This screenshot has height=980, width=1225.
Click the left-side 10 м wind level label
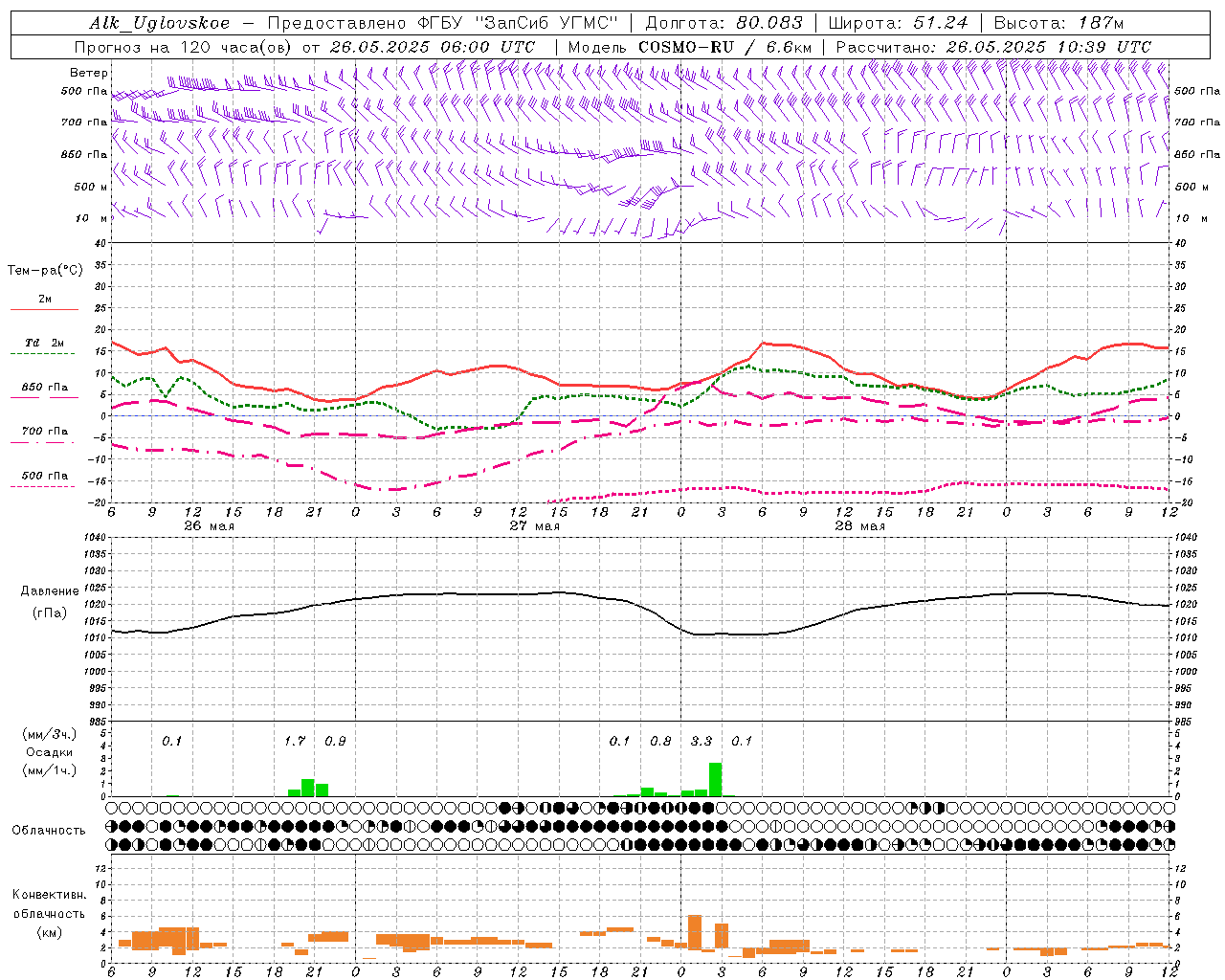coord(93,219)
